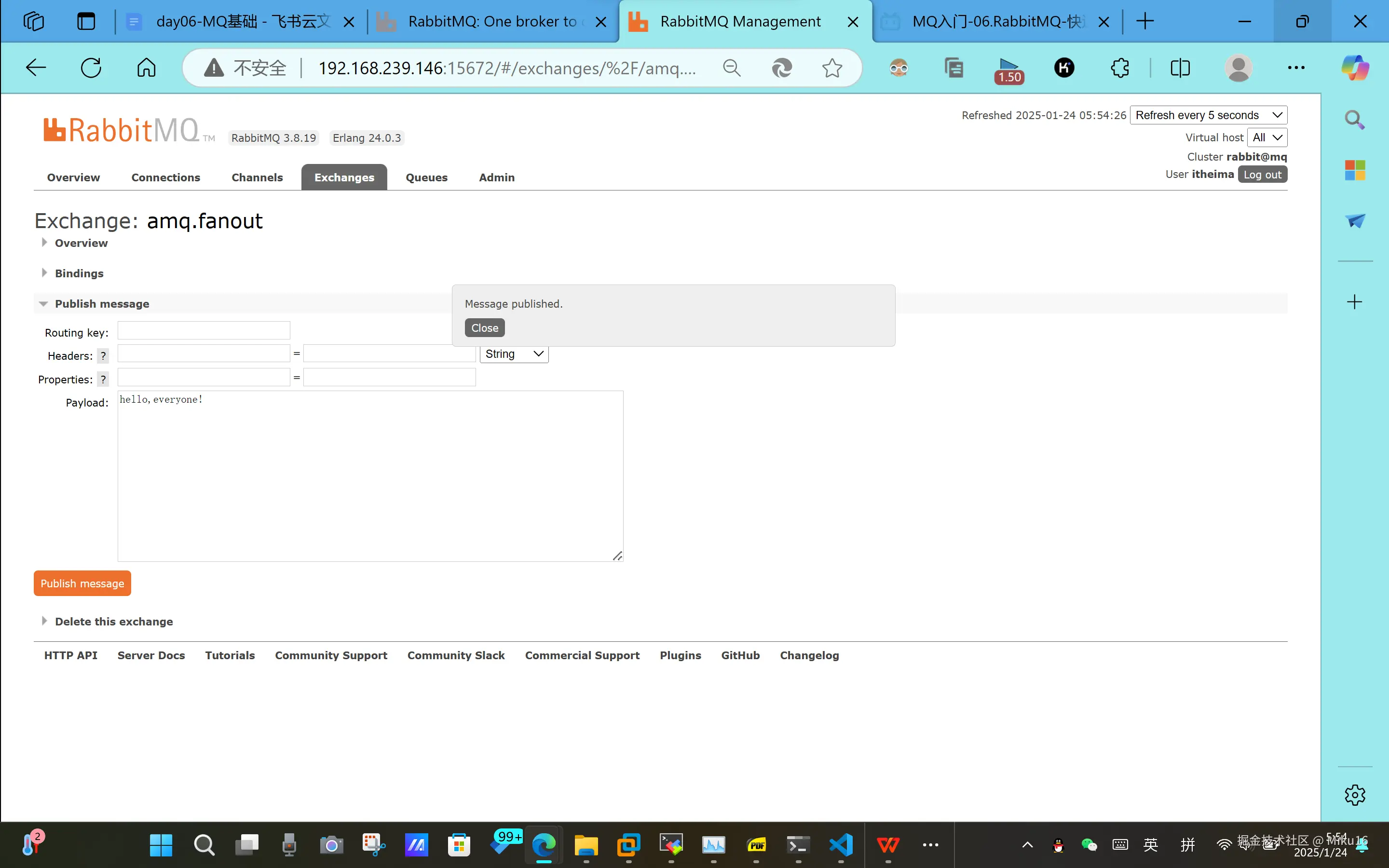Click into the Routing key input field

pyautogui.click(x=204, y=331)
